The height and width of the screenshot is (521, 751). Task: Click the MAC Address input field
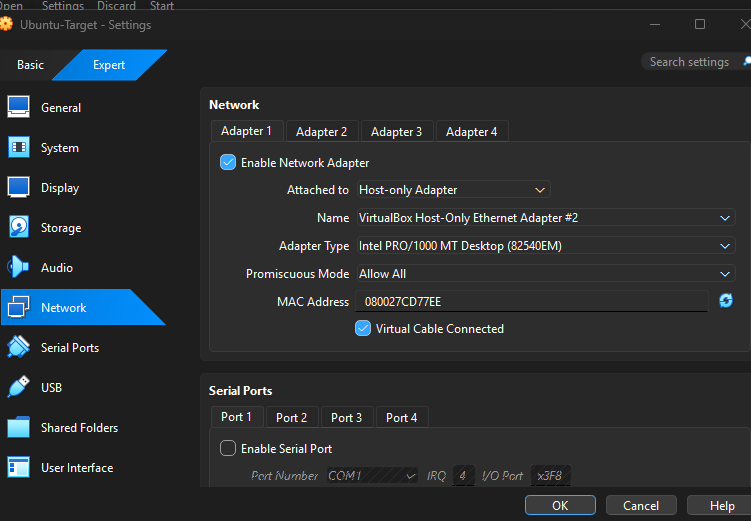pyautogui.click(x=532, y=302)
